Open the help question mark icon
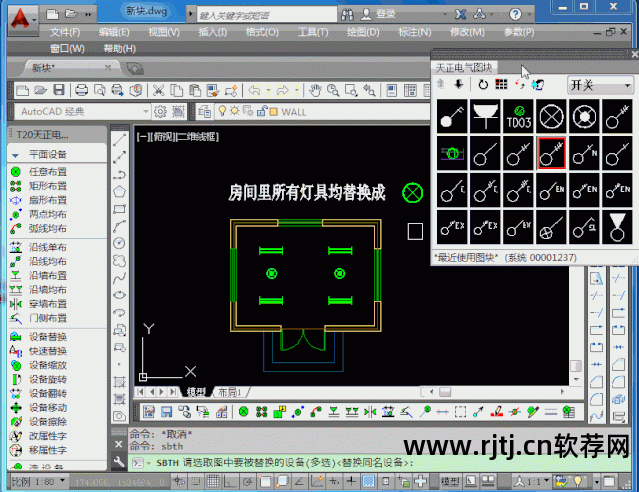The width and height of the screenshot is (639, 492). [516, 15]
